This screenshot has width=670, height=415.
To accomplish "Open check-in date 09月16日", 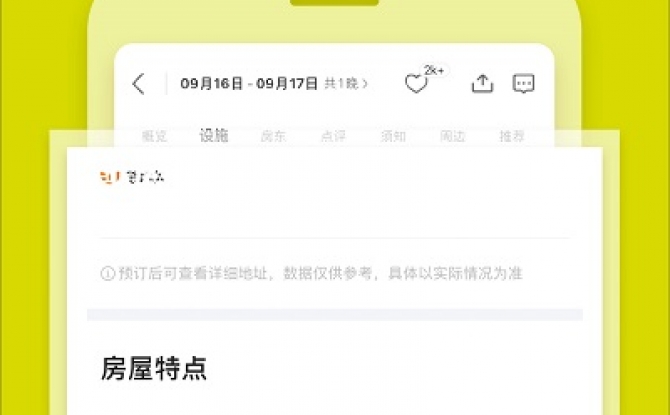I will pyautogui.click(x=212, y=83).
